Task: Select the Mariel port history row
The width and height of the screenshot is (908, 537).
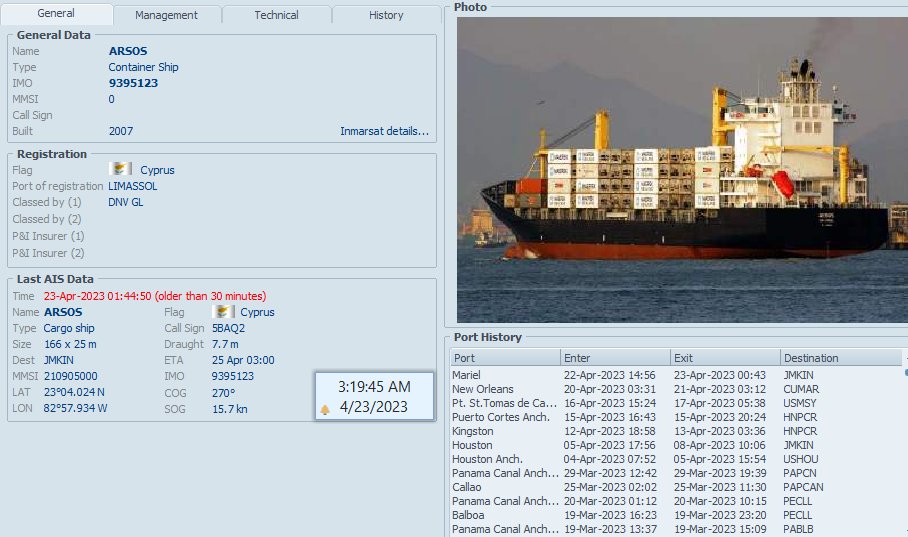Action: point(676,375)
